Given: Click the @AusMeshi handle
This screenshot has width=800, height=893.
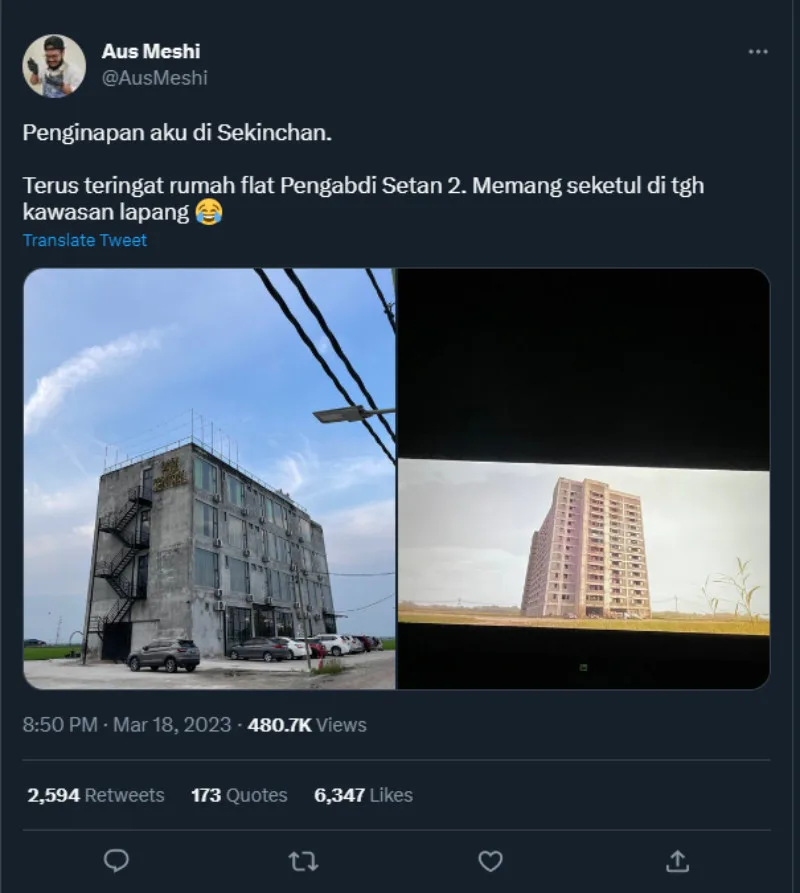Looking at the screenshot, I should point(155,77).
